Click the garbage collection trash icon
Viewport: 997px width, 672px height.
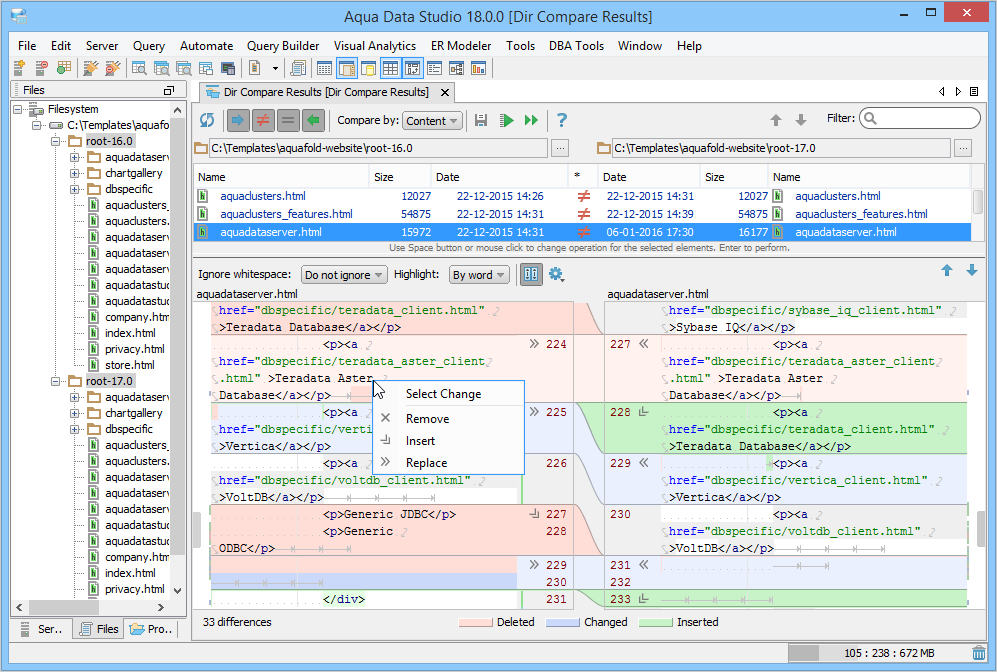tap(978, 653)
